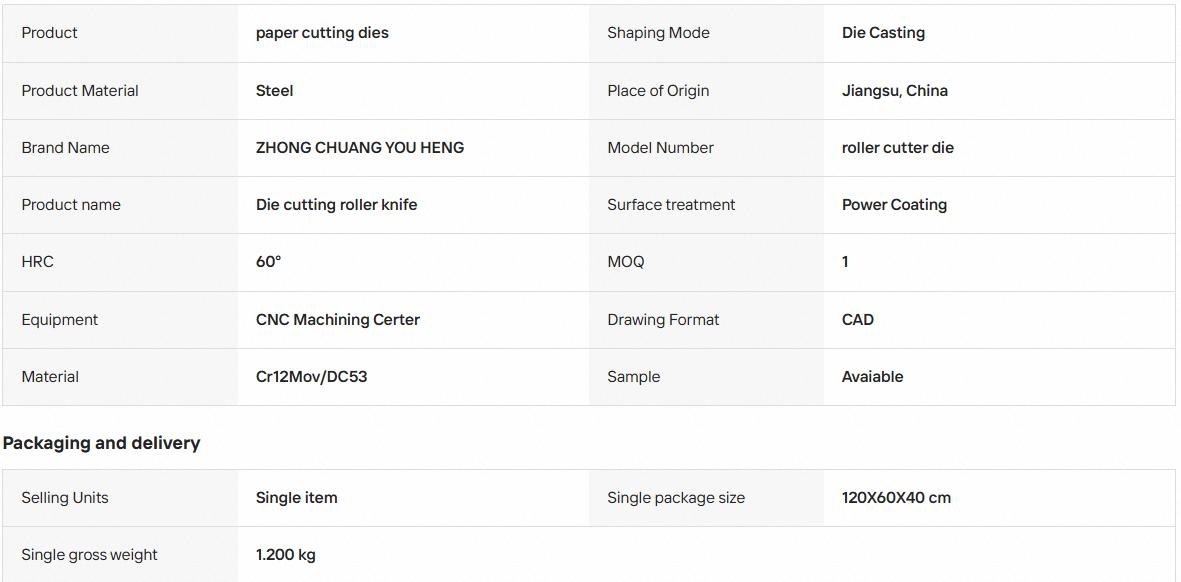1181x582 pixels.
Task: Click the 'ZHONG CHUANG YOU HENG' brand name
Action: coord(360,148)
